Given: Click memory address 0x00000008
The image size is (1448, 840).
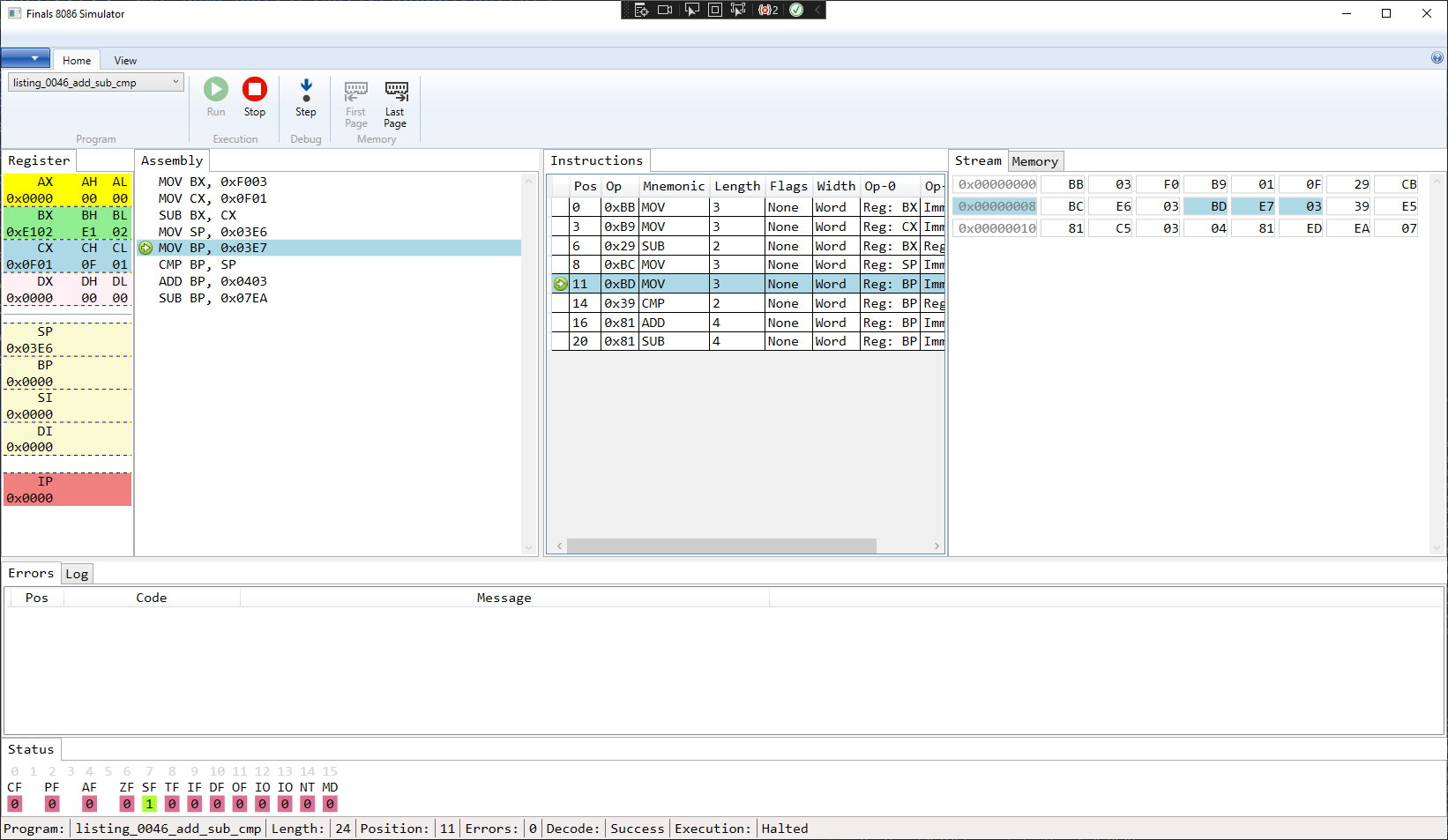Looking at the screenshot, I should [x=996, y=206].
